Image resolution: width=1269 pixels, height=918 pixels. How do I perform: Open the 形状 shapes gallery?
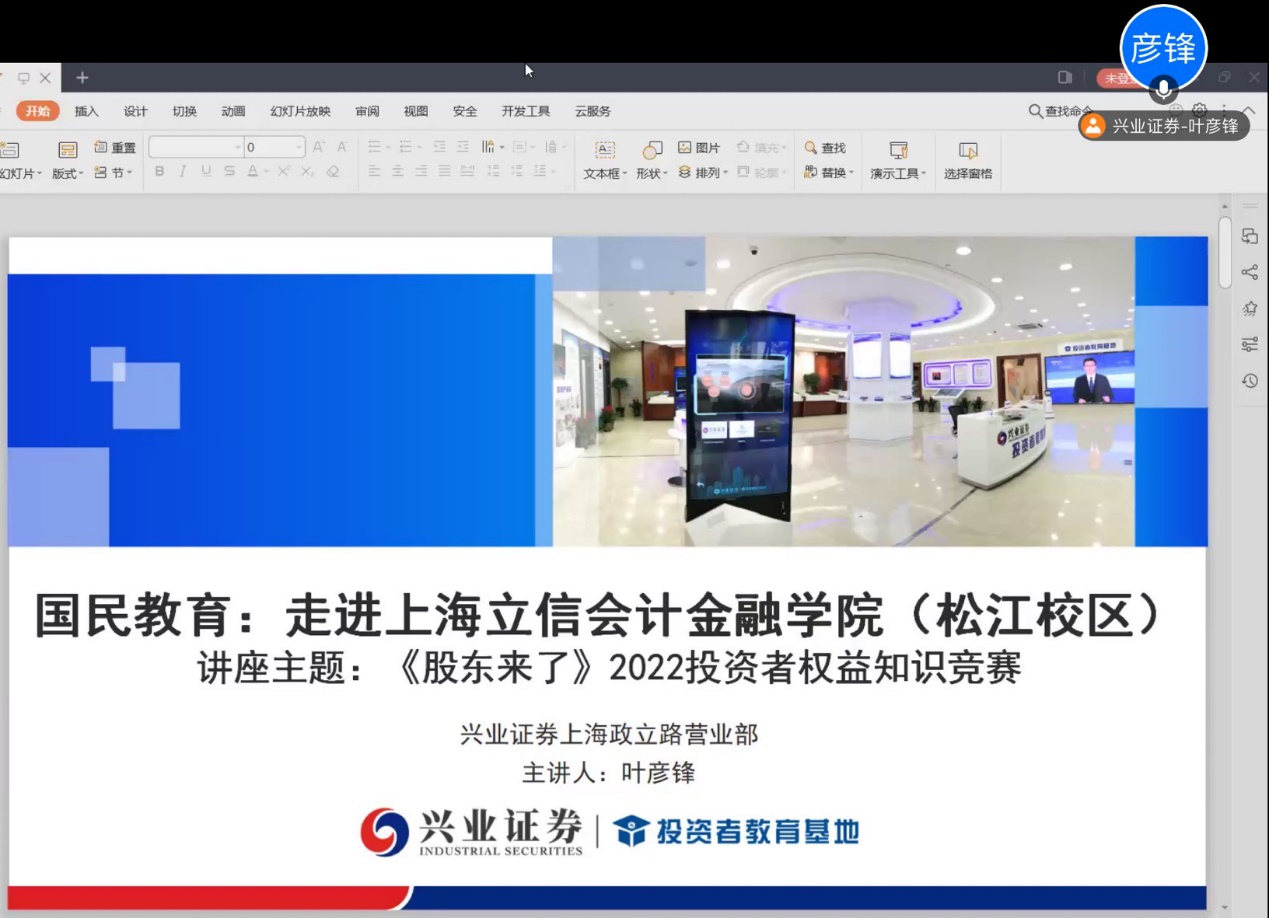[x=651, y=161]
